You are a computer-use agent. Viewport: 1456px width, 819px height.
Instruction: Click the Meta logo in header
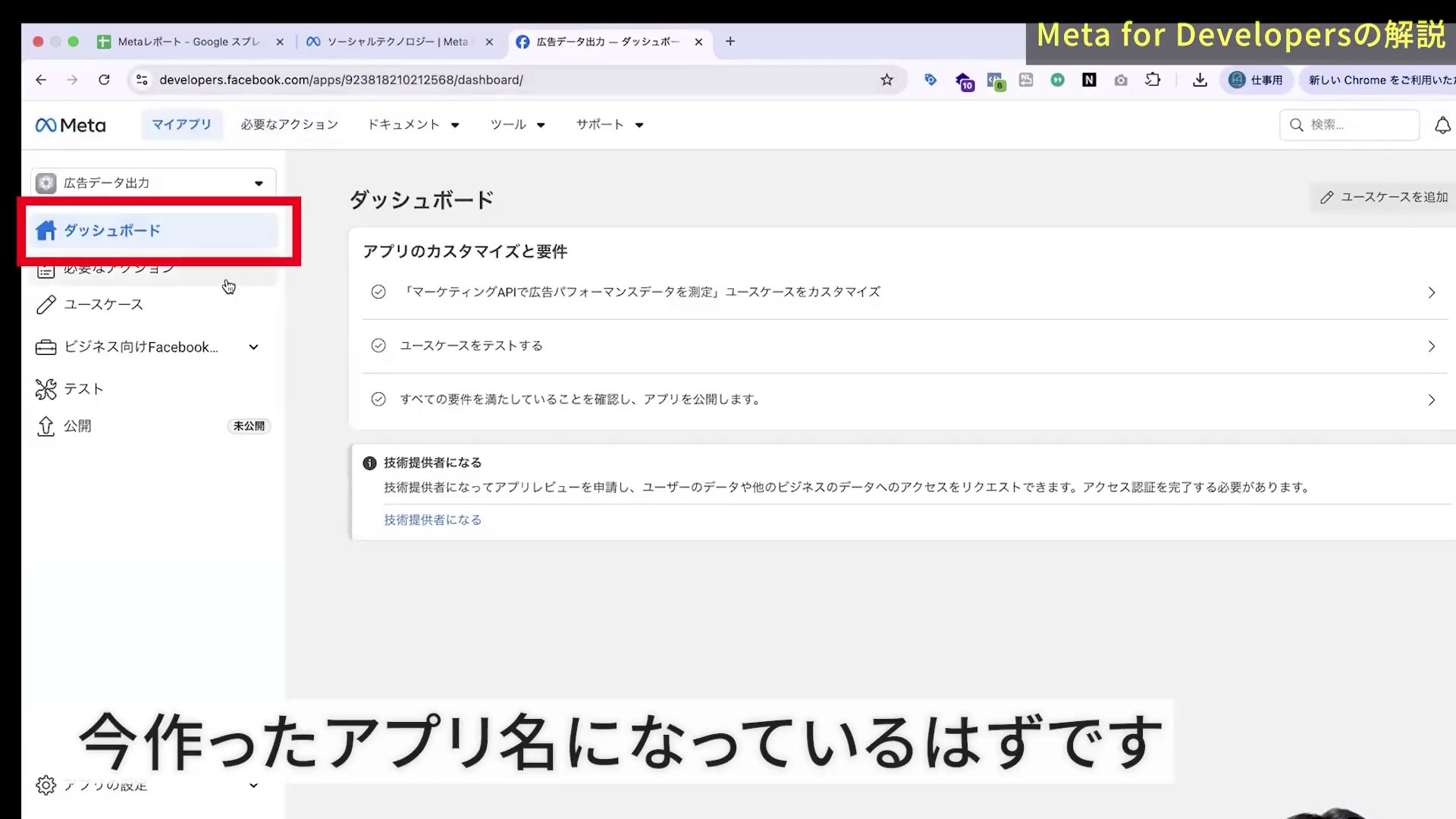point(71,125)
